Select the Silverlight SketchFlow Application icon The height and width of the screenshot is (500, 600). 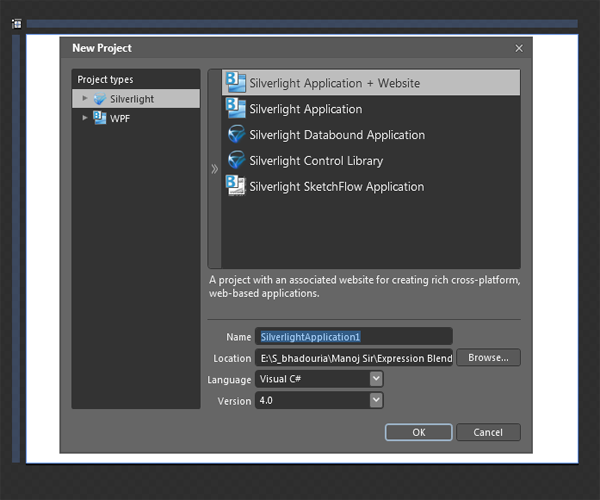tap(236, 186)
